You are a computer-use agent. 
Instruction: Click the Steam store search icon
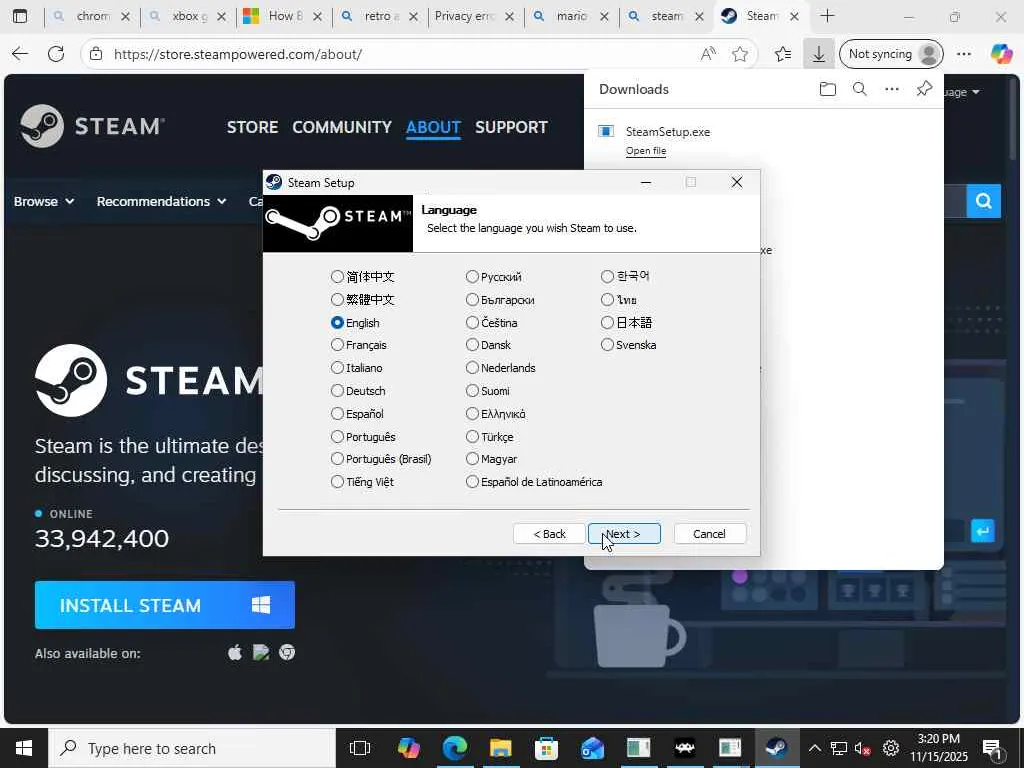pyautogui.click(x=984, y=201)
